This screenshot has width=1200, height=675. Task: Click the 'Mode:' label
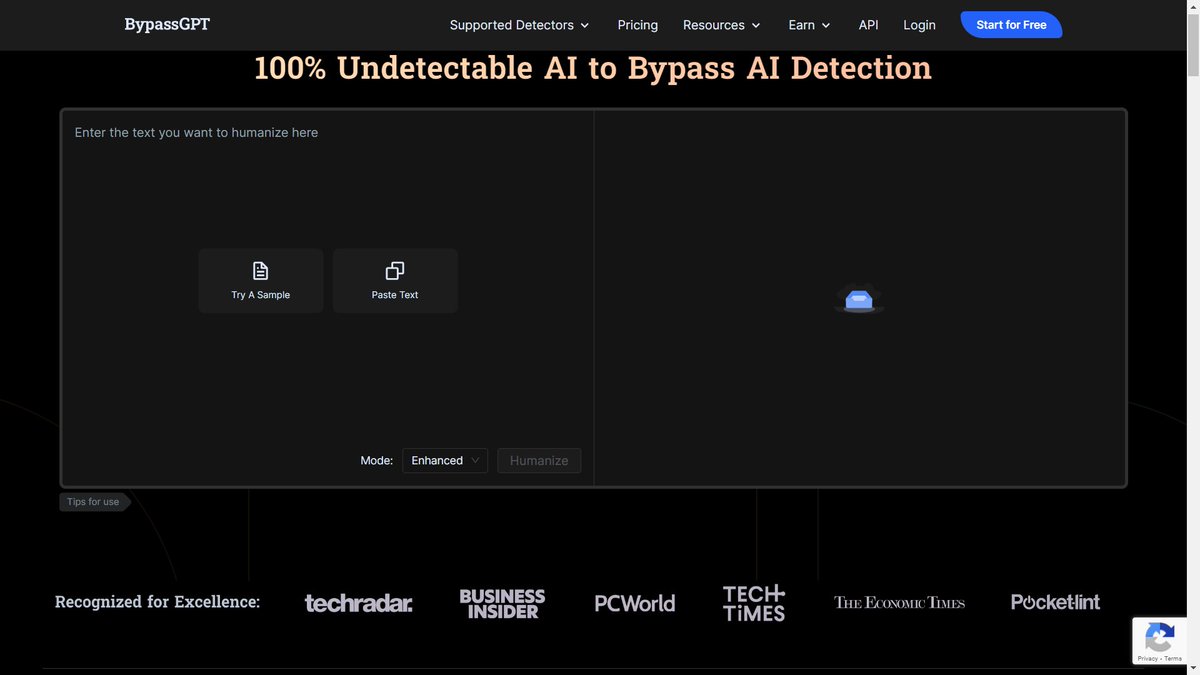[377, 460]
